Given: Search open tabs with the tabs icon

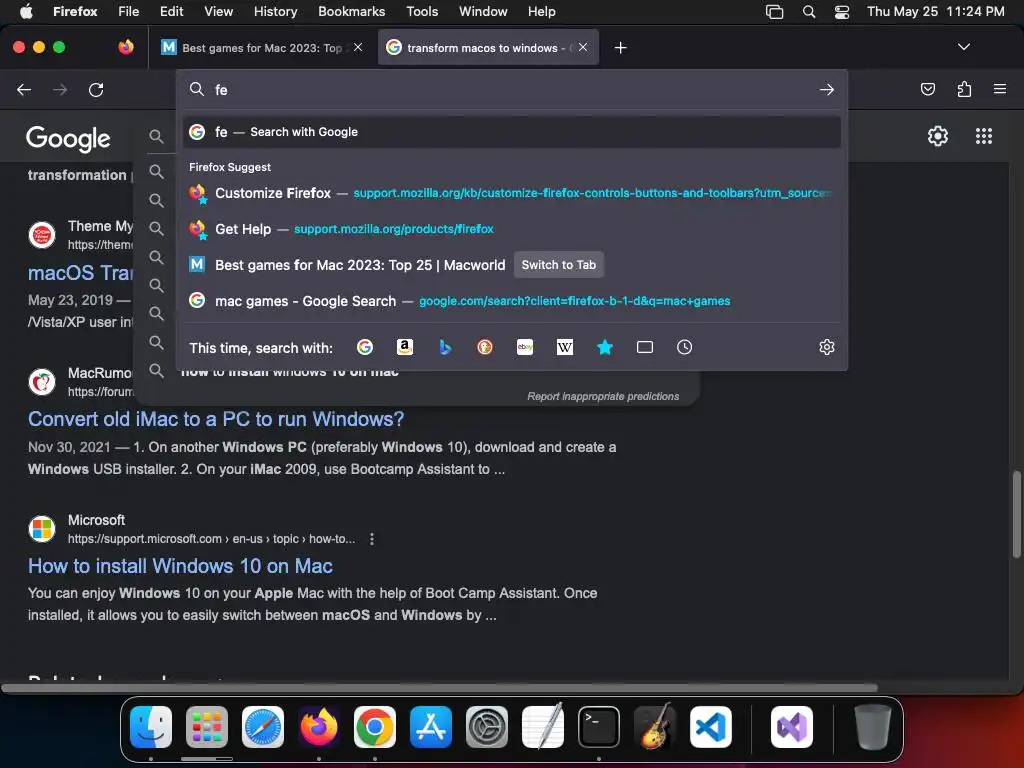Looking at the screenshot, I should click(x=645, y=347).
